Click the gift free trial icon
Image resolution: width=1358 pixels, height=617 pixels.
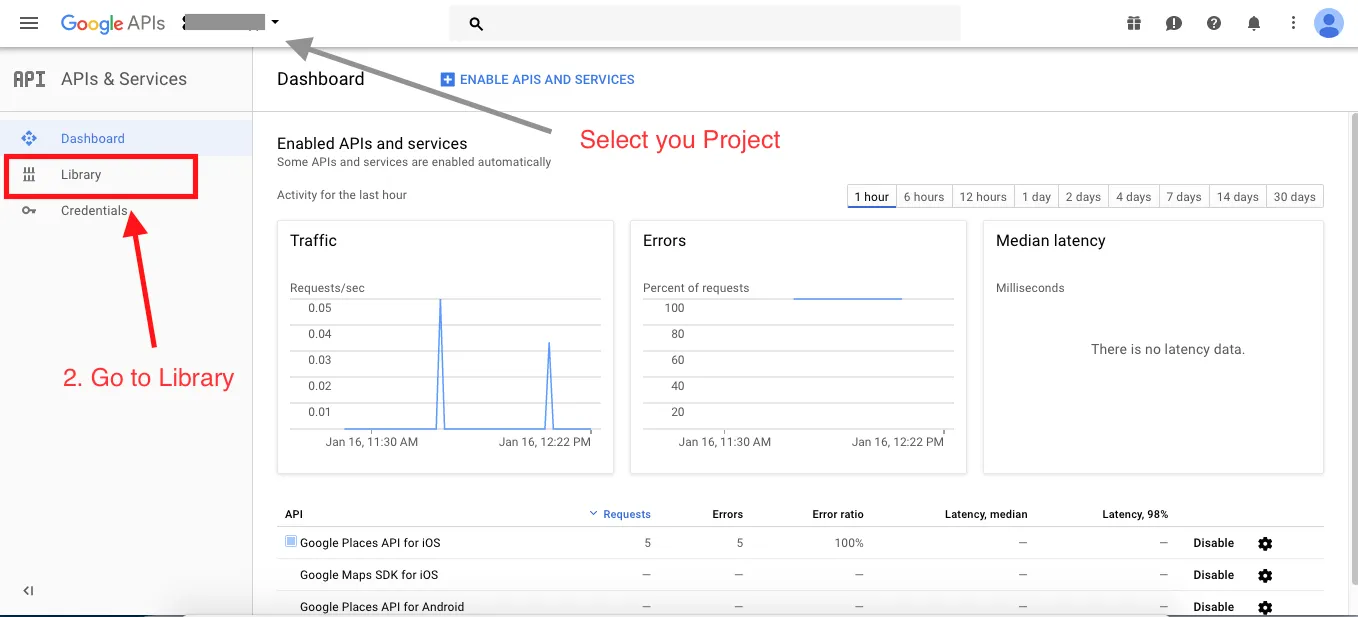[x=1134, y=23]
